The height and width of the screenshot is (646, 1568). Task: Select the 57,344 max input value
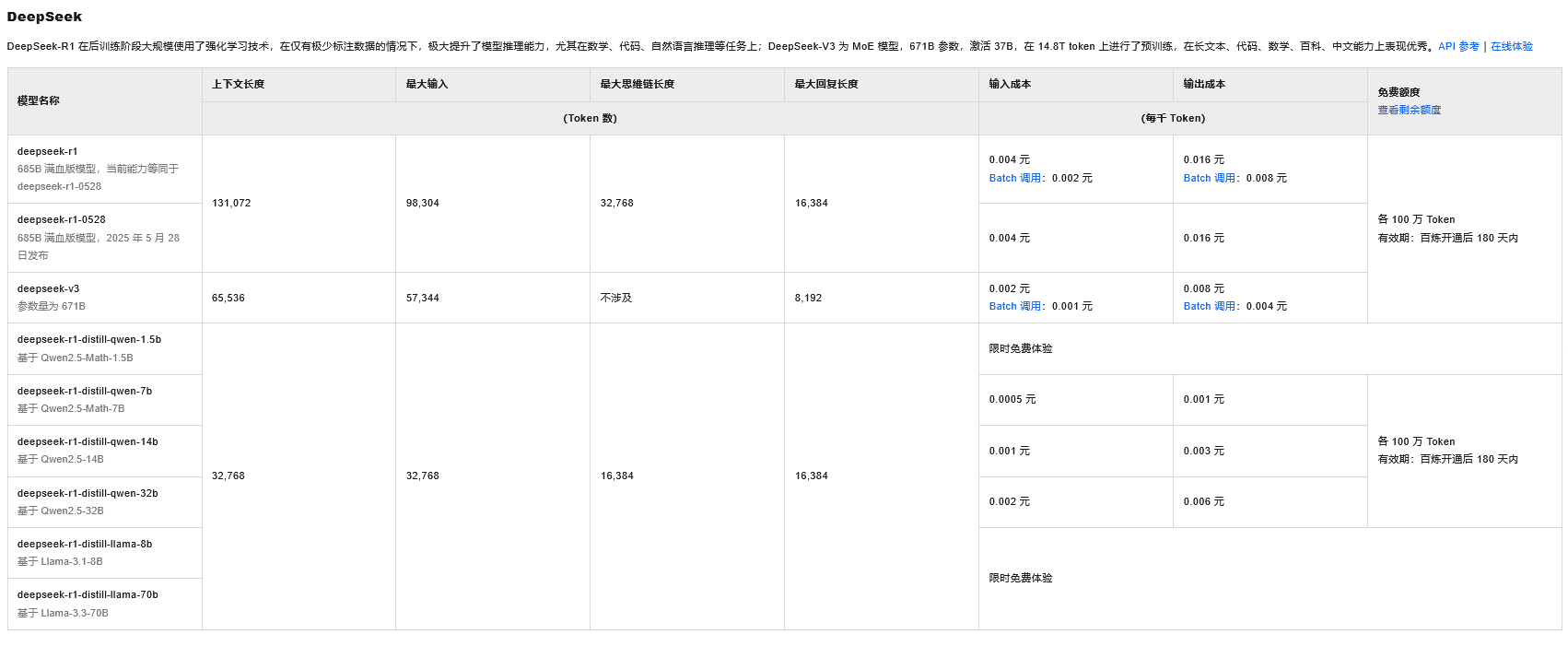point(423,298)
